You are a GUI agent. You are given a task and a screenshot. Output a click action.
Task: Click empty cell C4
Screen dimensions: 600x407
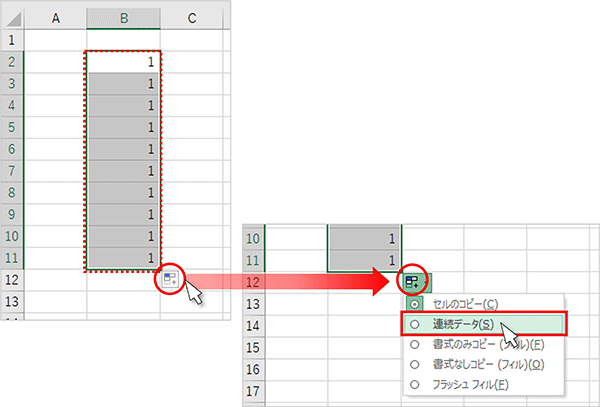coord(191,106)
